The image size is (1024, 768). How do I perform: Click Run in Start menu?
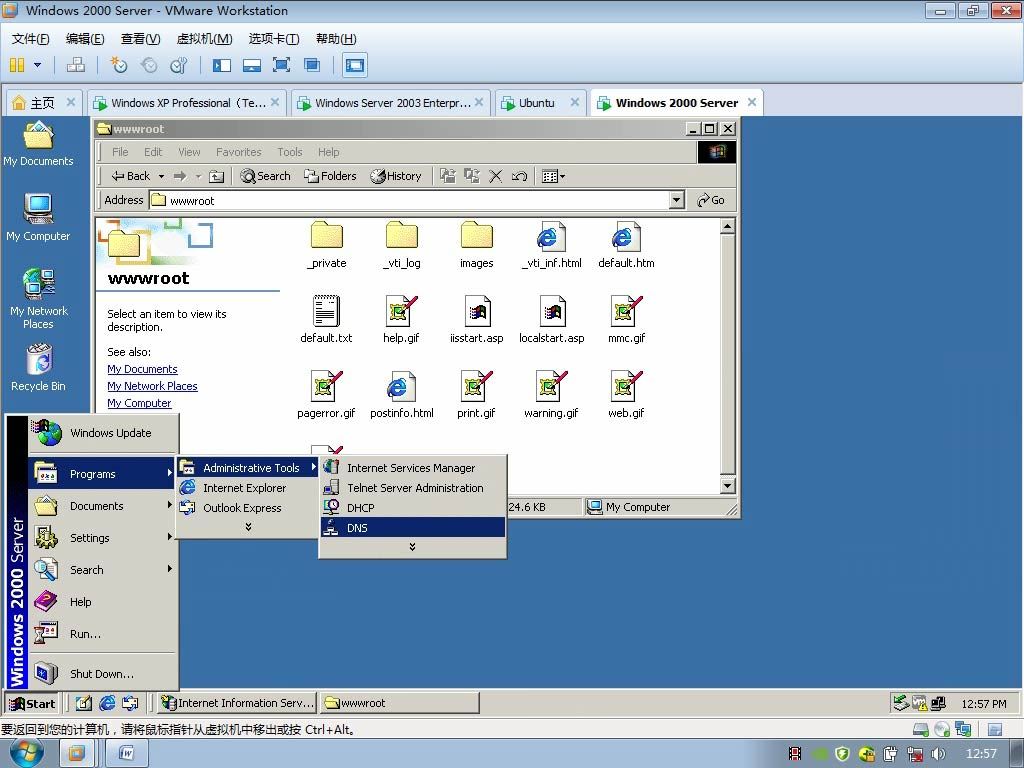click(x=103, y=633)
